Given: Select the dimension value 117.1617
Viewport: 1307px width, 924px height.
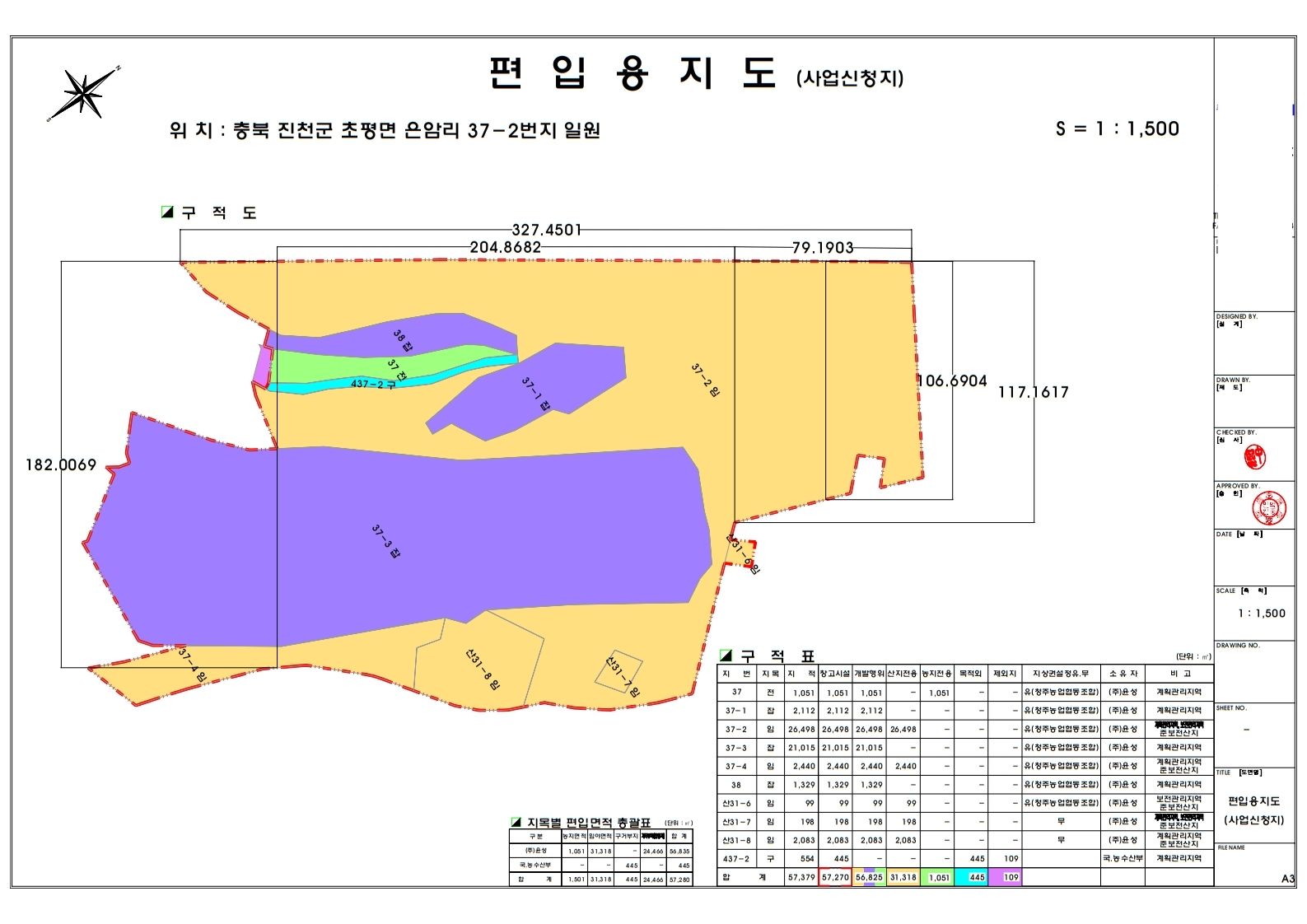Looking at the screenshot, I should (x=1034, y=393).
